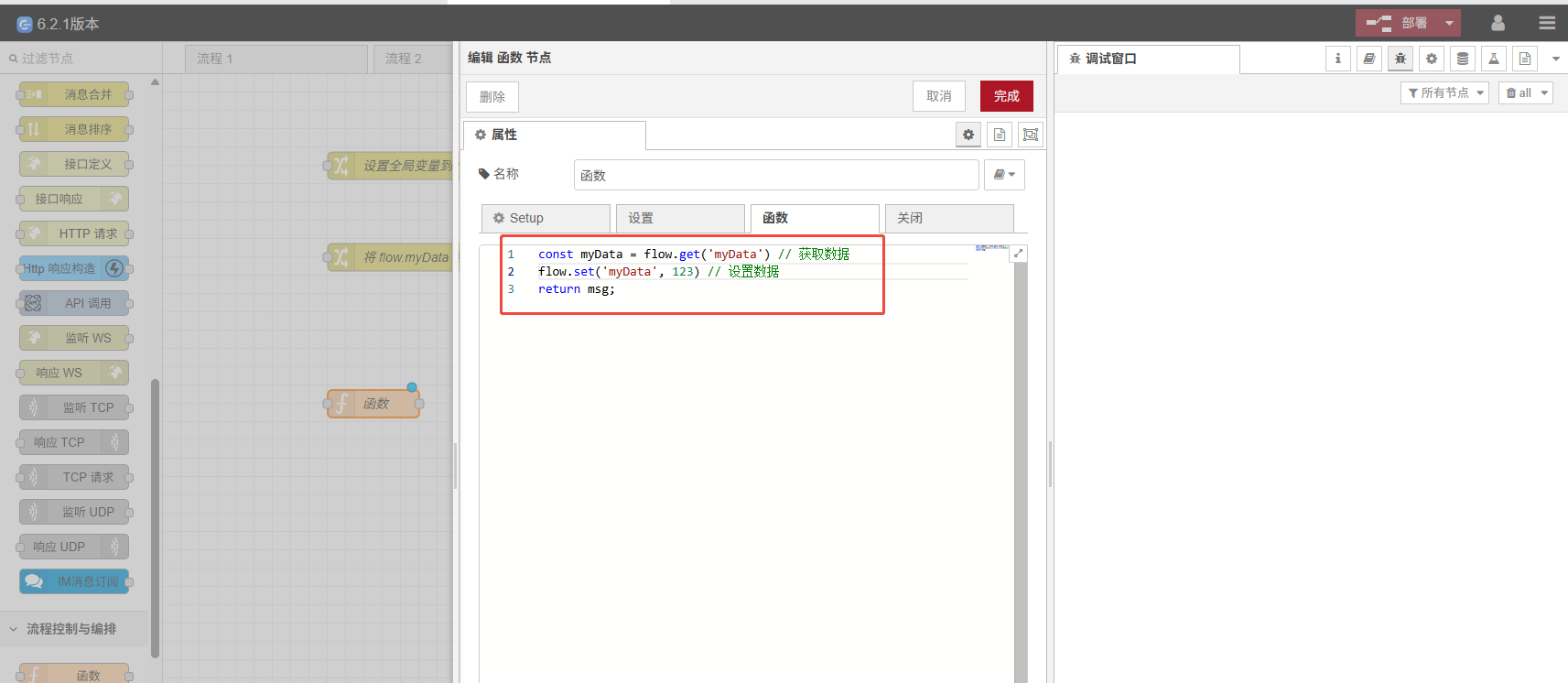Expand the sidebar tabs dropdown arrow

tap(1556, 59)
